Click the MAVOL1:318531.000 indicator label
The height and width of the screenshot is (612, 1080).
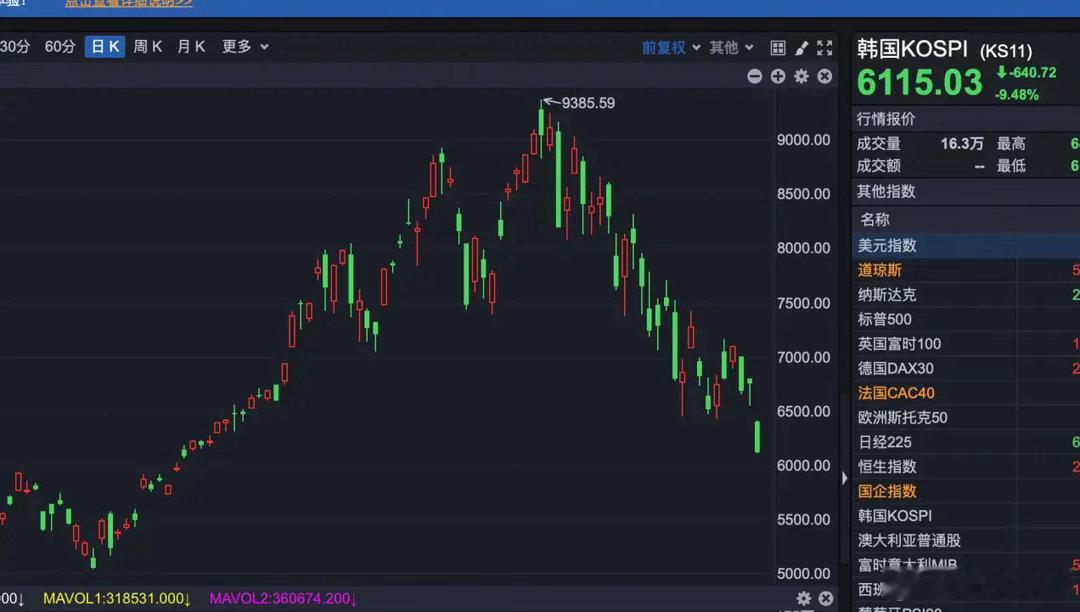coord(116,598)
